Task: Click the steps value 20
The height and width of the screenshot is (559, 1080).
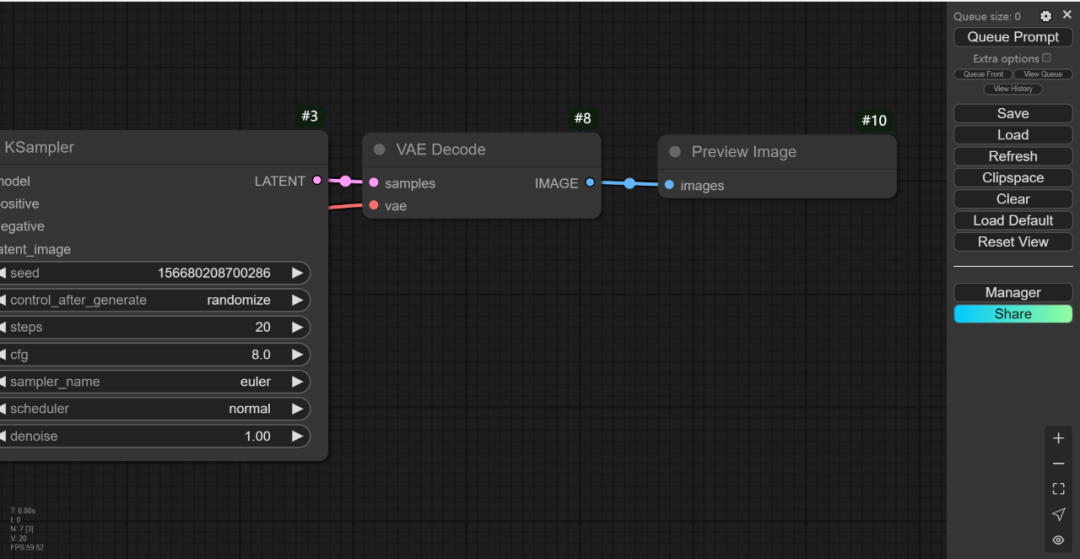Action: 262,327
